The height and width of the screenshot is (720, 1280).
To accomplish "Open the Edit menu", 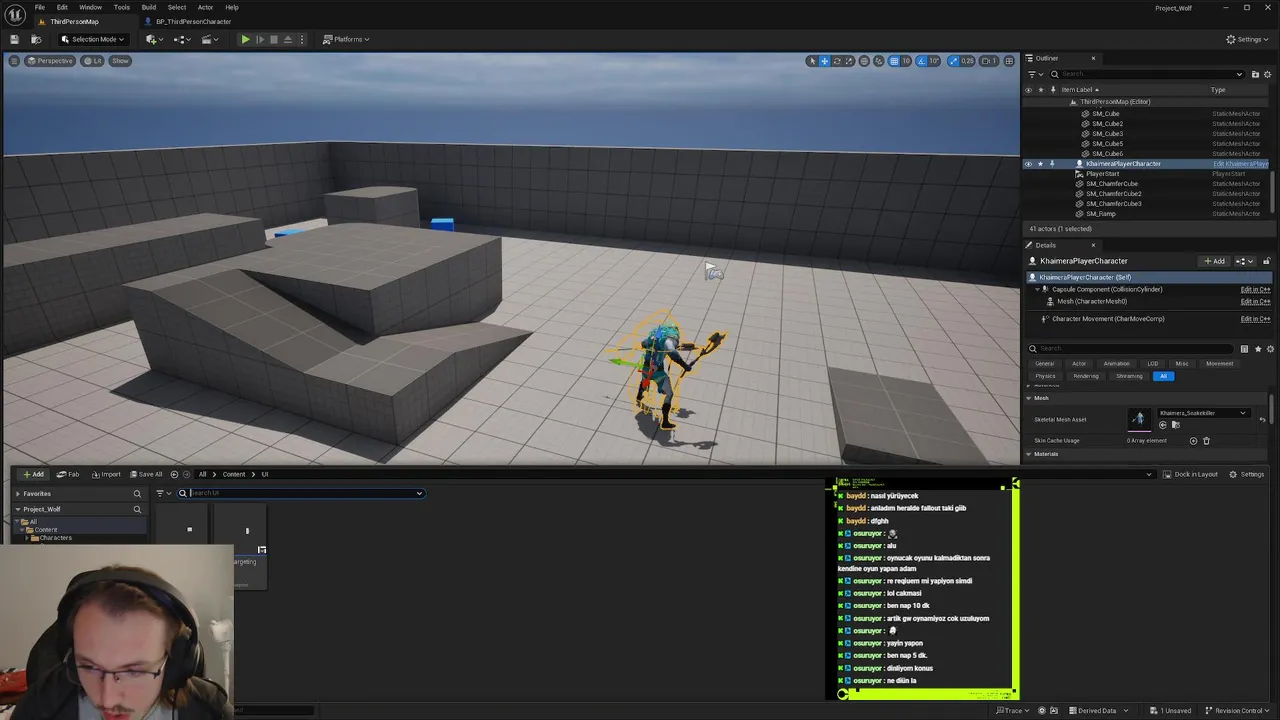I will point(62,7).
